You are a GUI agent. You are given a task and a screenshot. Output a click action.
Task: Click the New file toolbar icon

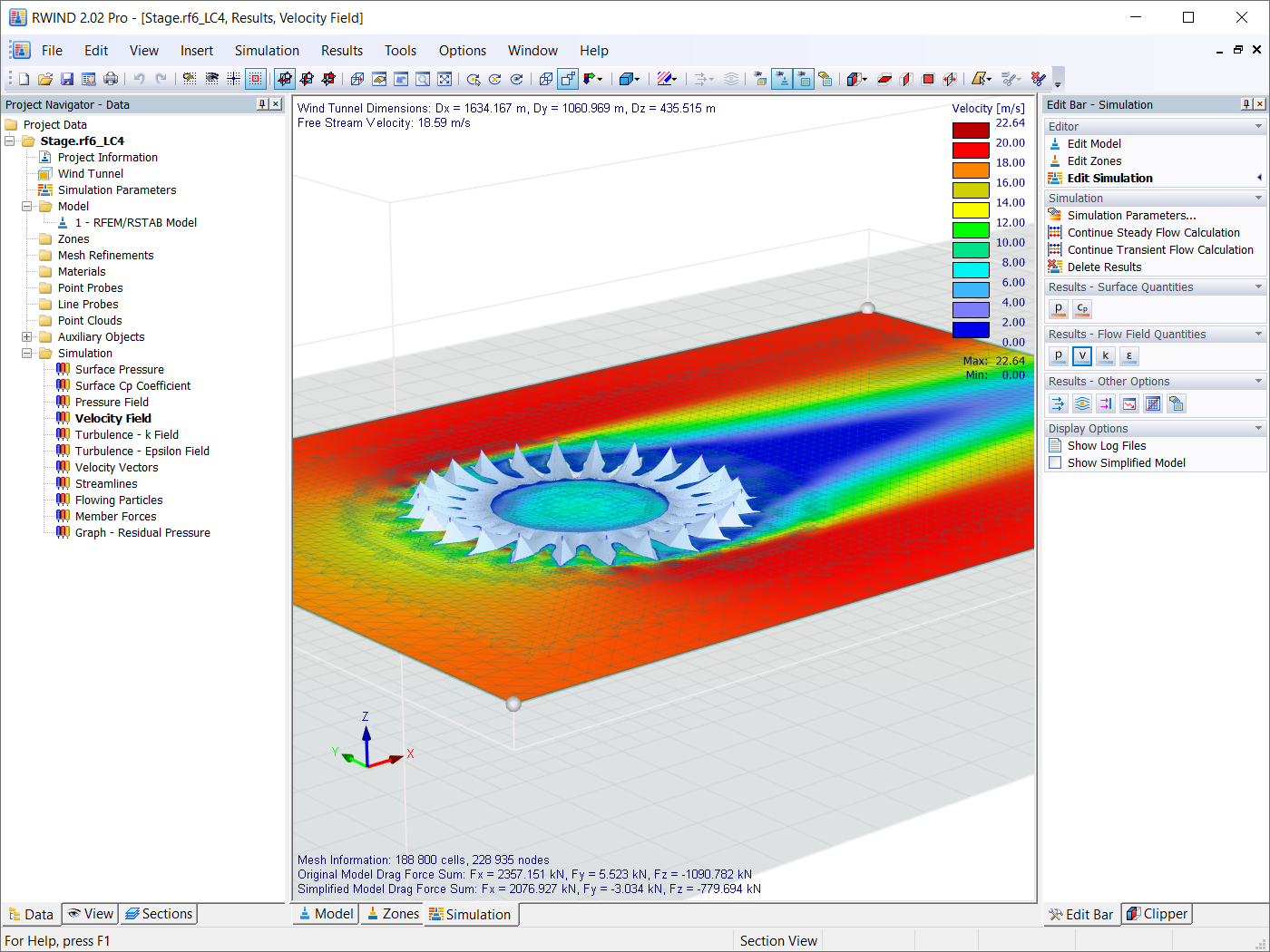[24, 79]
